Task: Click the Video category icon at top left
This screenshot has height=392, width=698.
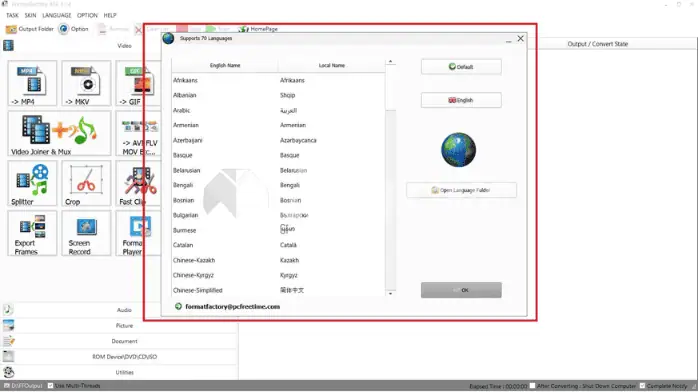Action: [8, 45]
